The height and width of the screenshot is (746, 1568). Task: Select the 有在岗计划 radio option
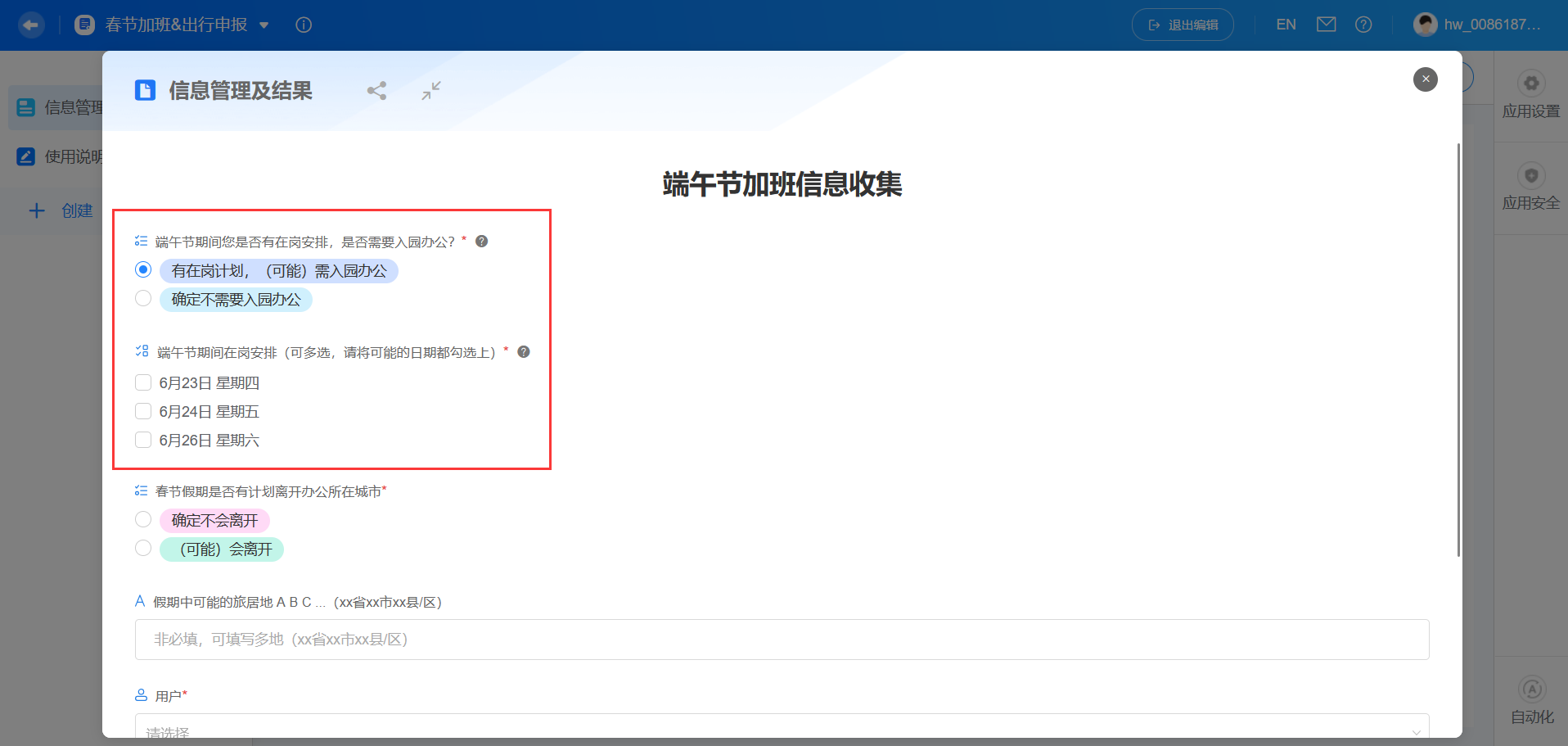pos(143,269)
